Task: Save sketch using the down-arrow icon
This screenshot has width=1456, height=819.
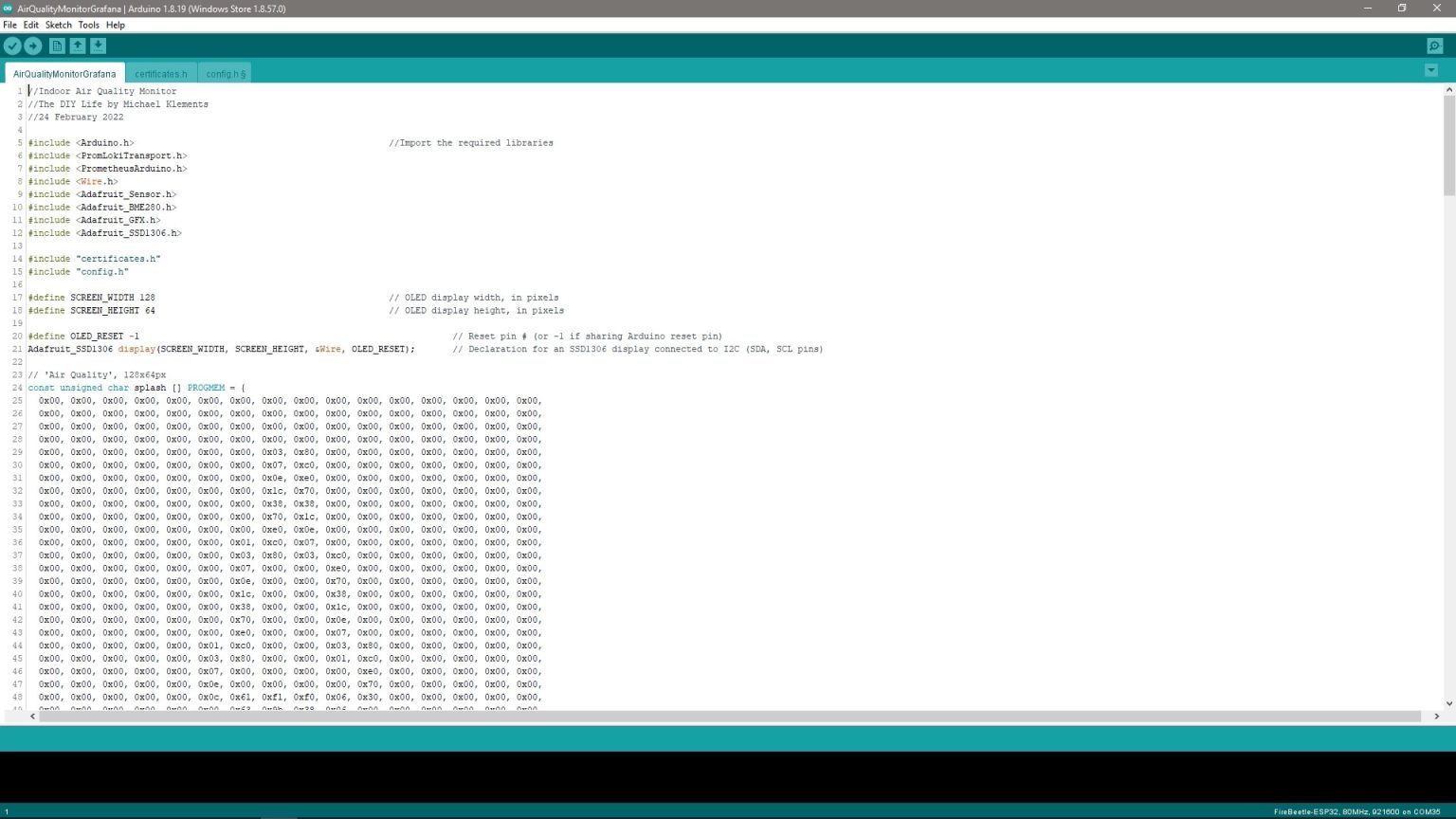Action: [x=98, y=45]
